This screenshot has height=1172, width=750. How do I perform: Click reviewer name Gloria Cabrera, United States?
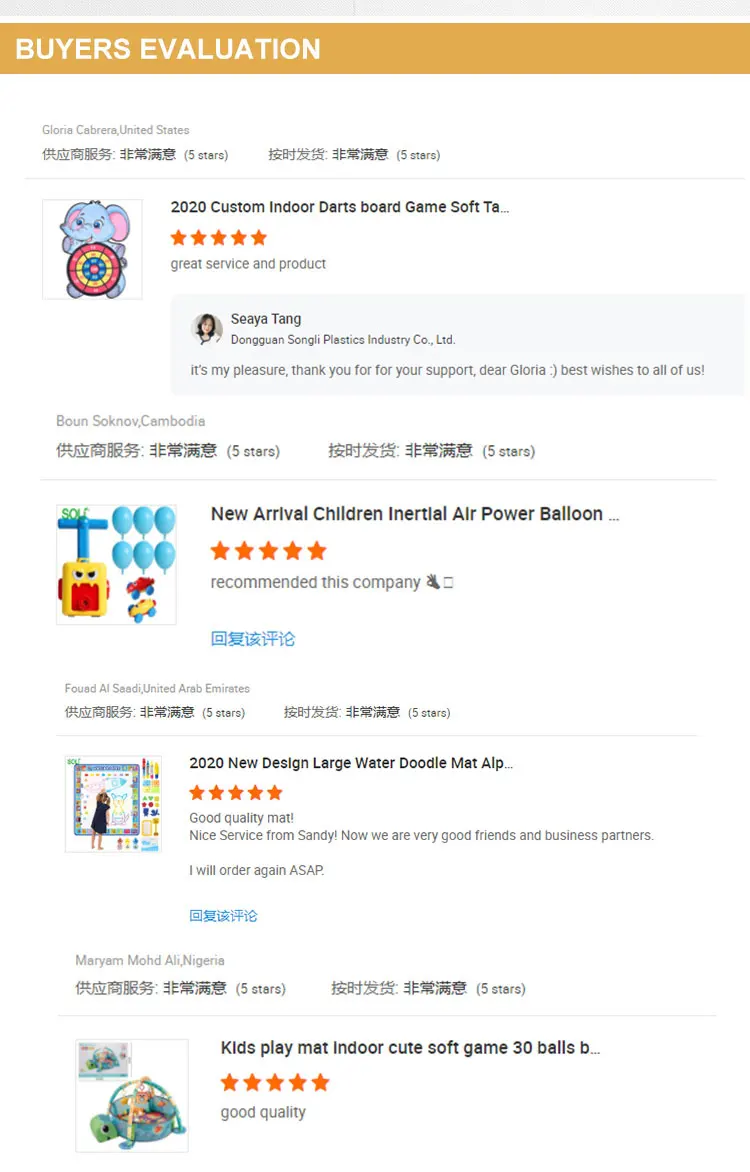pos(115,130)
